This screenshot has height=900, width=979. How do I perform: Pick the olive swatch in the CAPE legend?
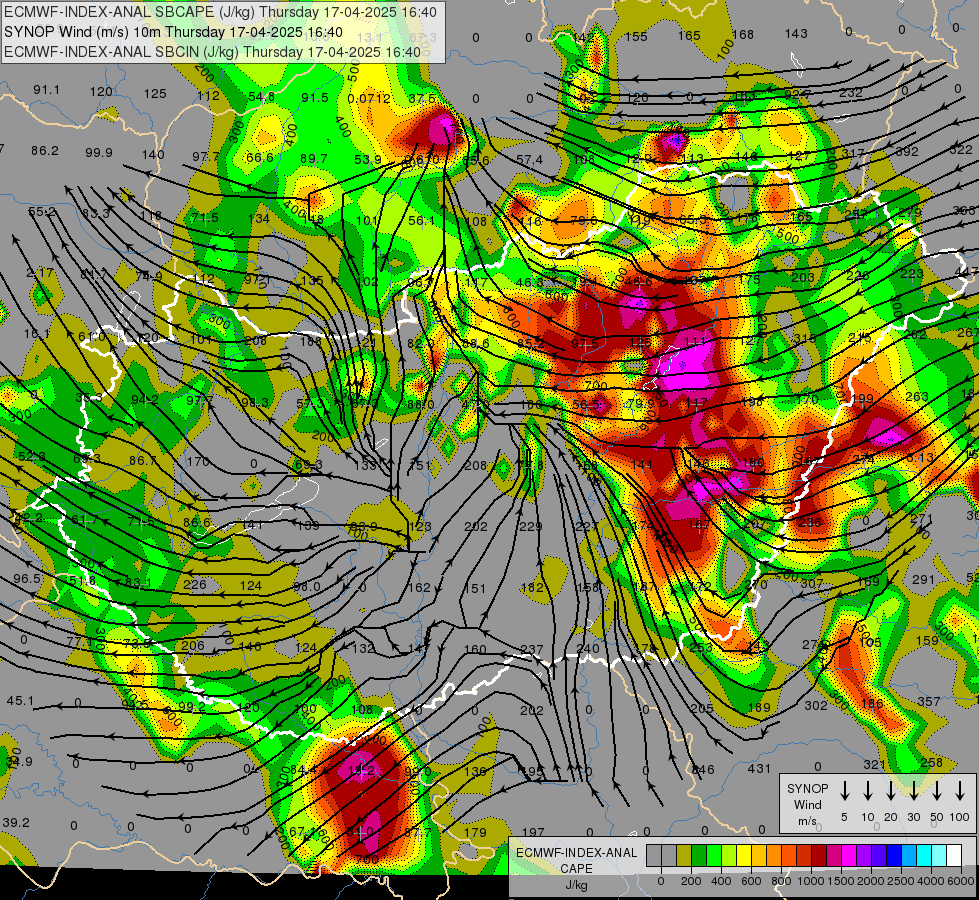tap(684, 855)
